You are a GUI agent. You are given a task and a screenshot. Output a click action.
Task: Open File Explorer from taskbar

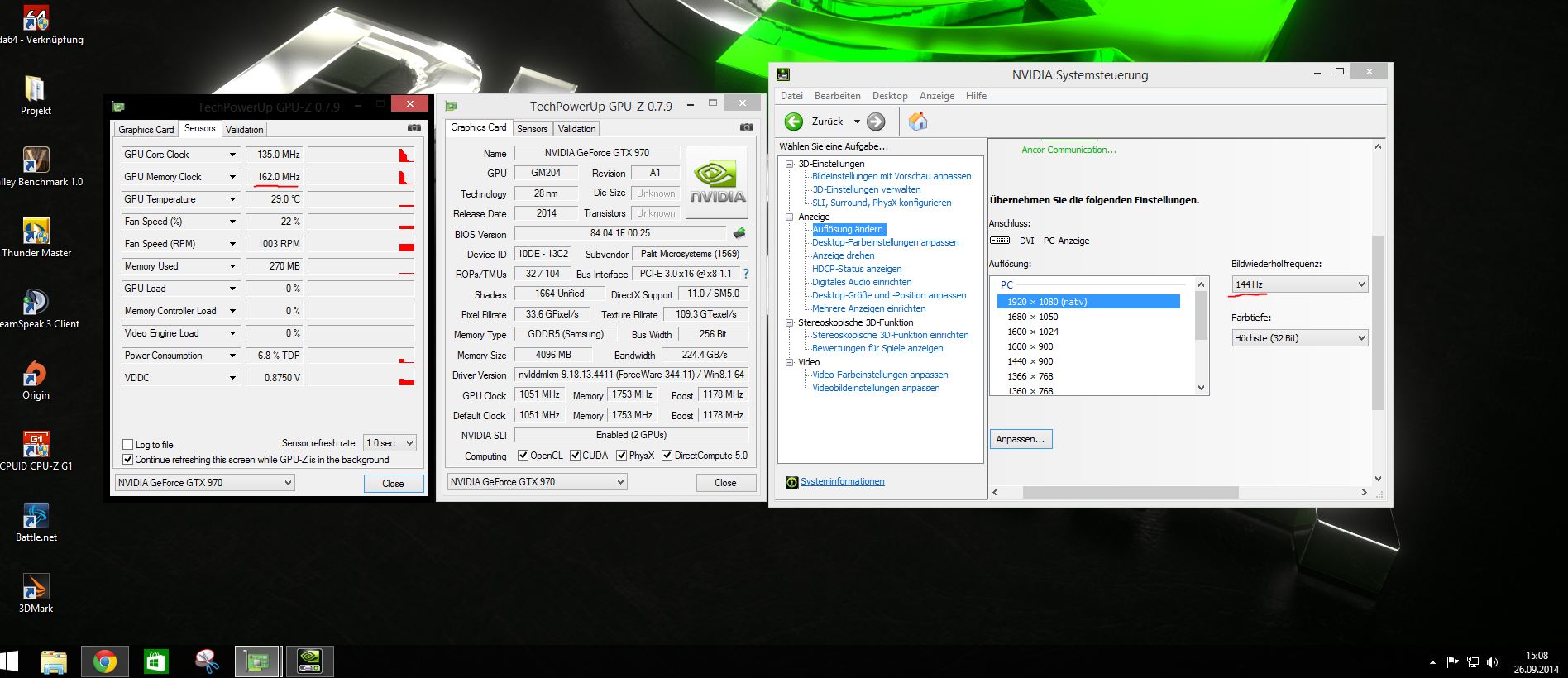click(54, 662)
